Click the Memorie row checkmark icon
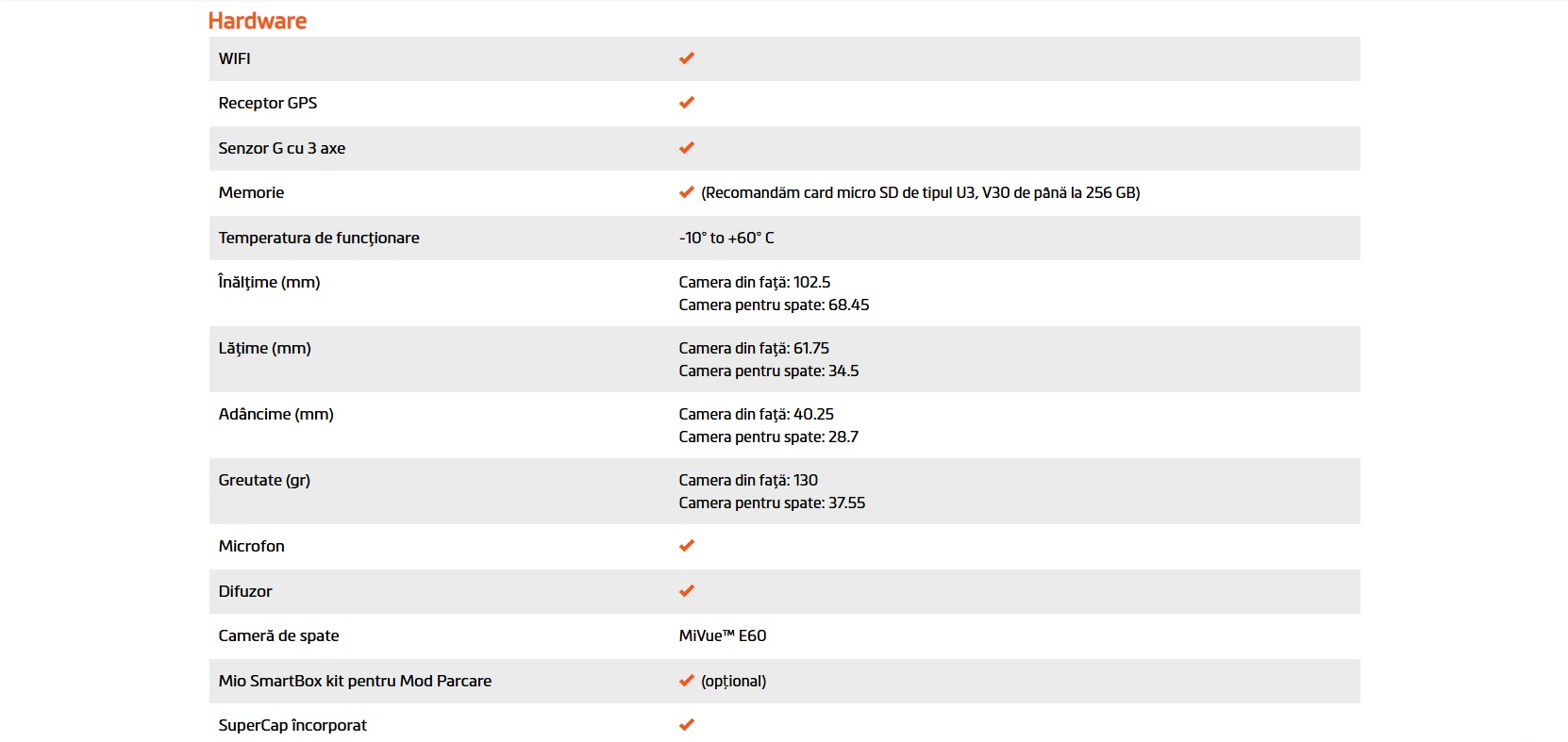 [687, 192]
